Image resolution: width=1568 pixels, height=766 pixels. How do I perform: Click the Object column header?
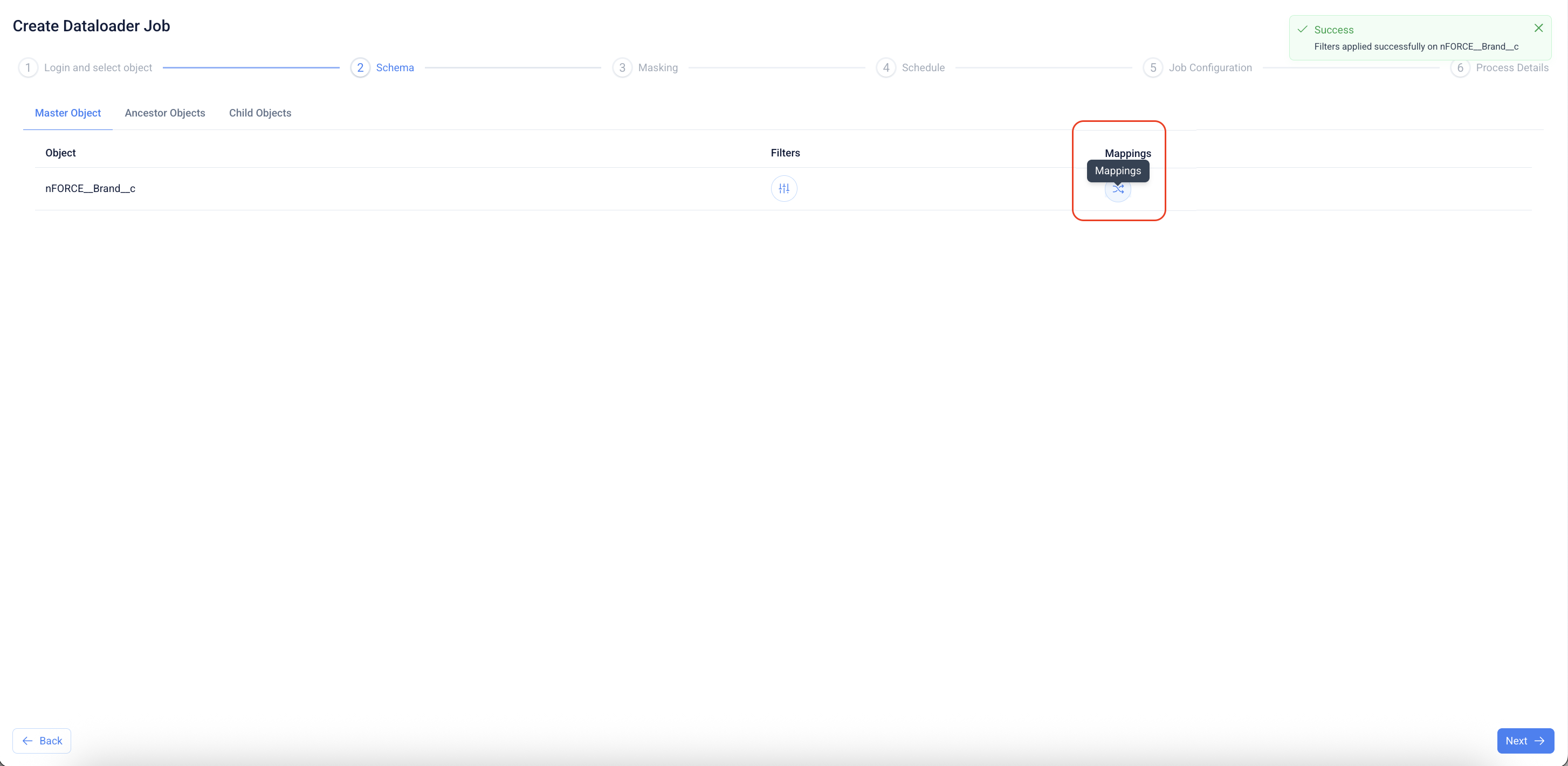pos(60,153)
